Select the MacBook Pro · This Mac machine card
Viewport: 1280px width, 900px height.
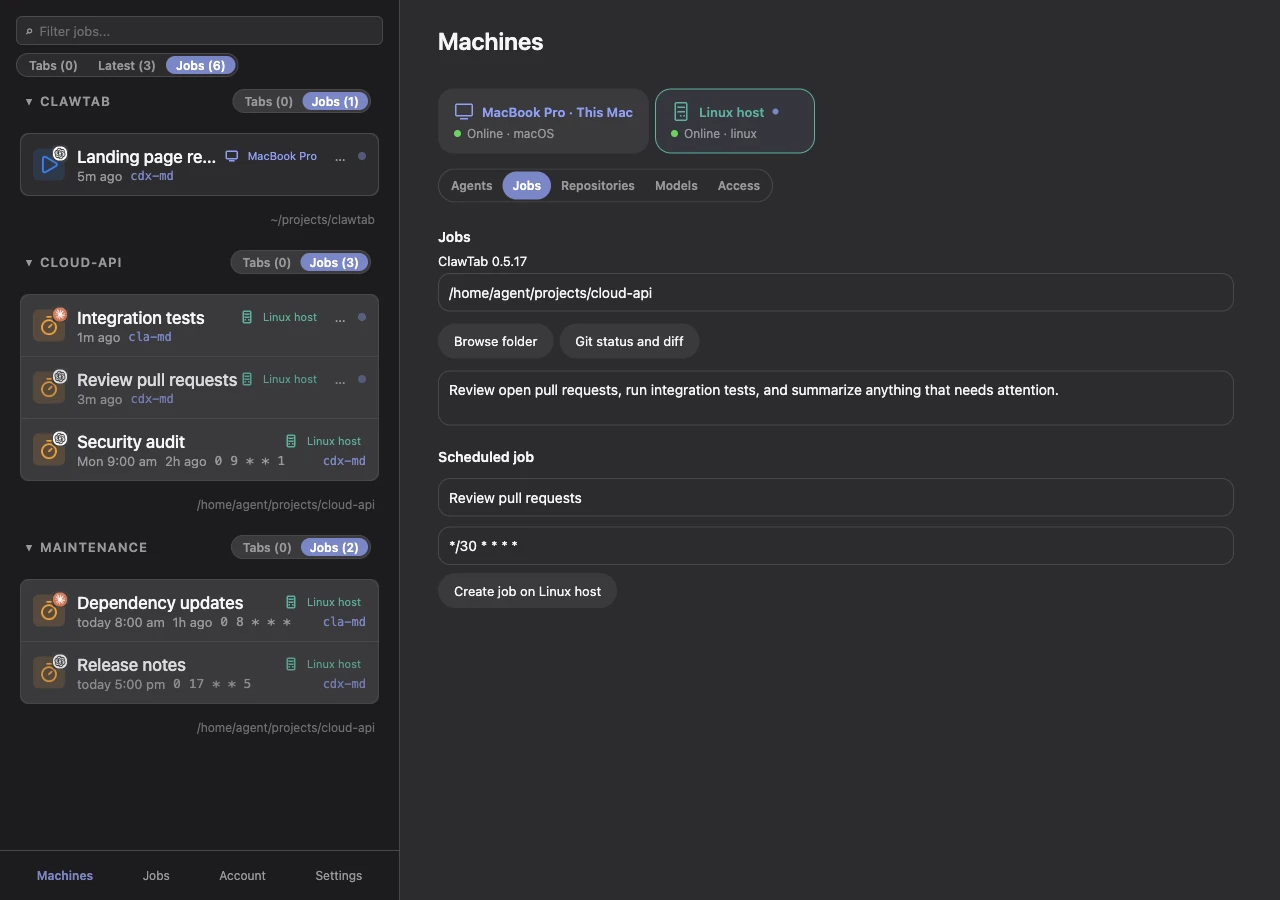pos(543,121)
